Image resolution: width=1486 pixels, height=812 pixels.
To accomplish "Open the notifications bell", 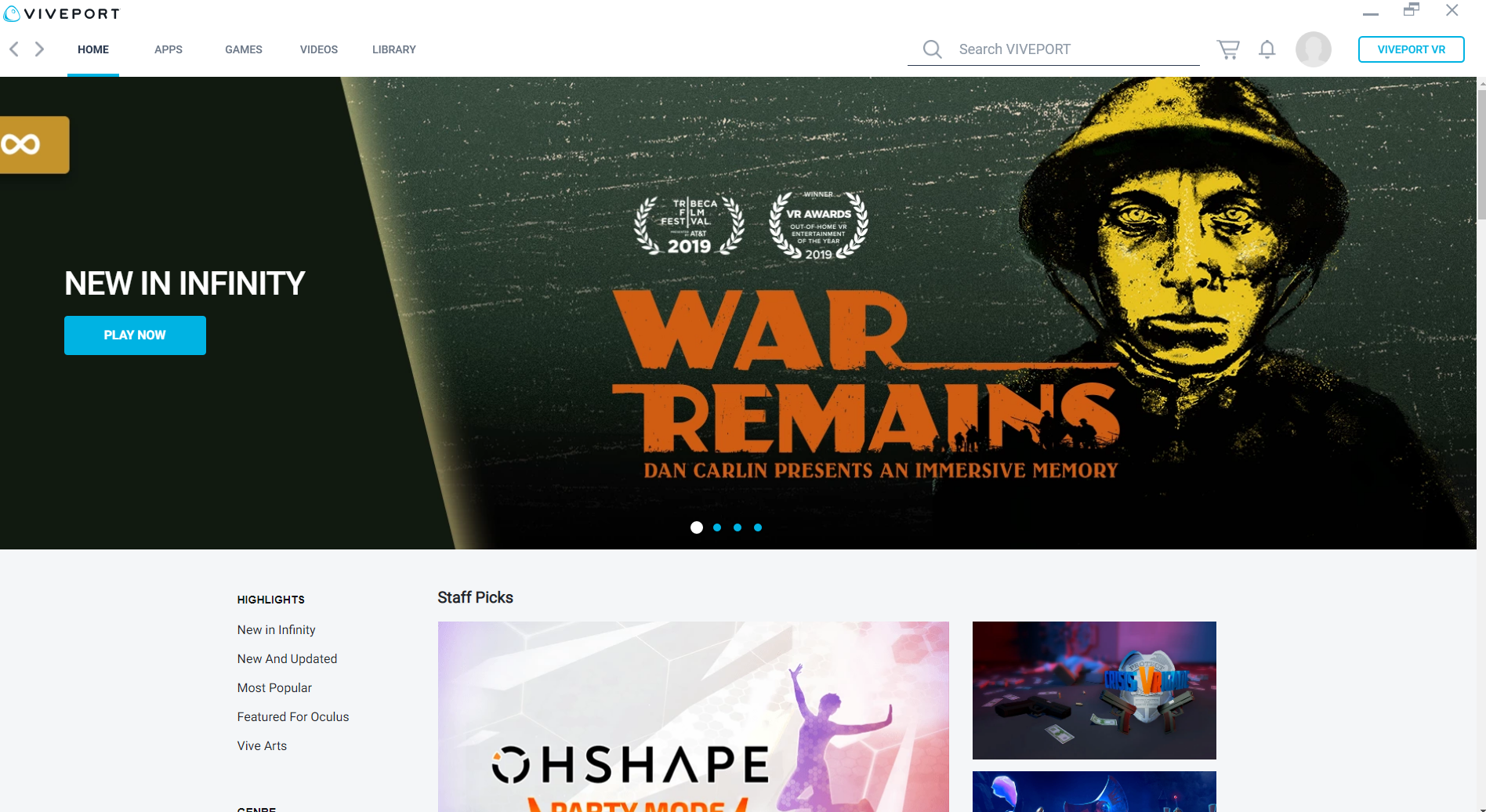I will coord(1267,49).
